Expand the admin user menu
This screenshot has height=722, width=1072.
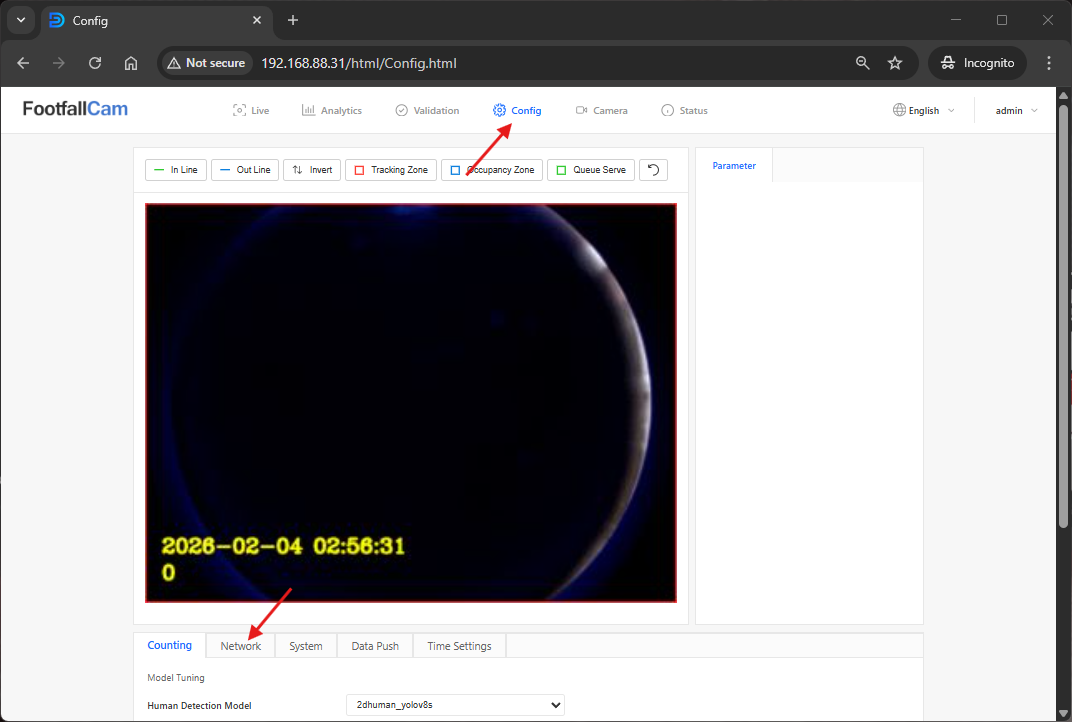click(x=1016, y=111)
